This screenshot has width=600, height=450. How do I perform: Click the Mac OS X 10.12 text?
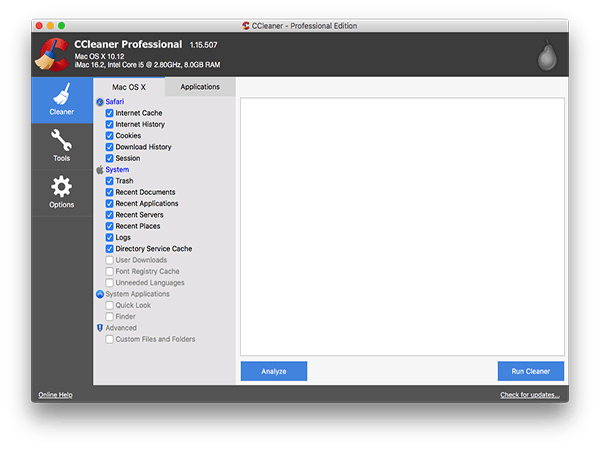pos(99,56)
